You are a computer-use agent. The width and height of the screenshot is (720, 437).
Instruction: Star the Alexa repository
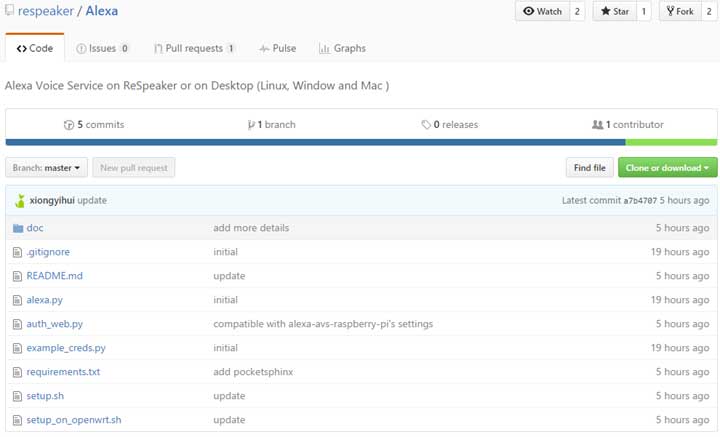pyautogui.click(x=613, y=11)
